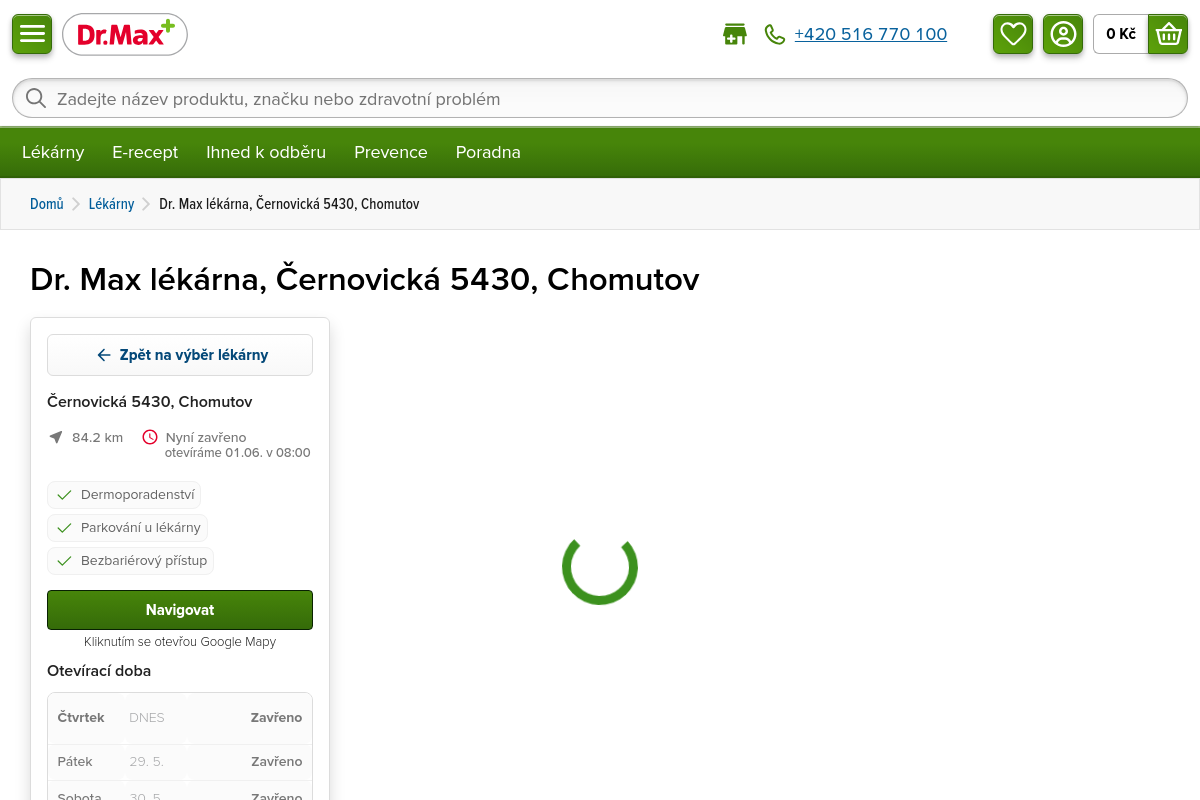Image resolution: width=1200 pixels, height=800 pixels.
Task: Click Černovická 5430, Chomutov address text
Action: pyautogui.click(x=150, y=402)
